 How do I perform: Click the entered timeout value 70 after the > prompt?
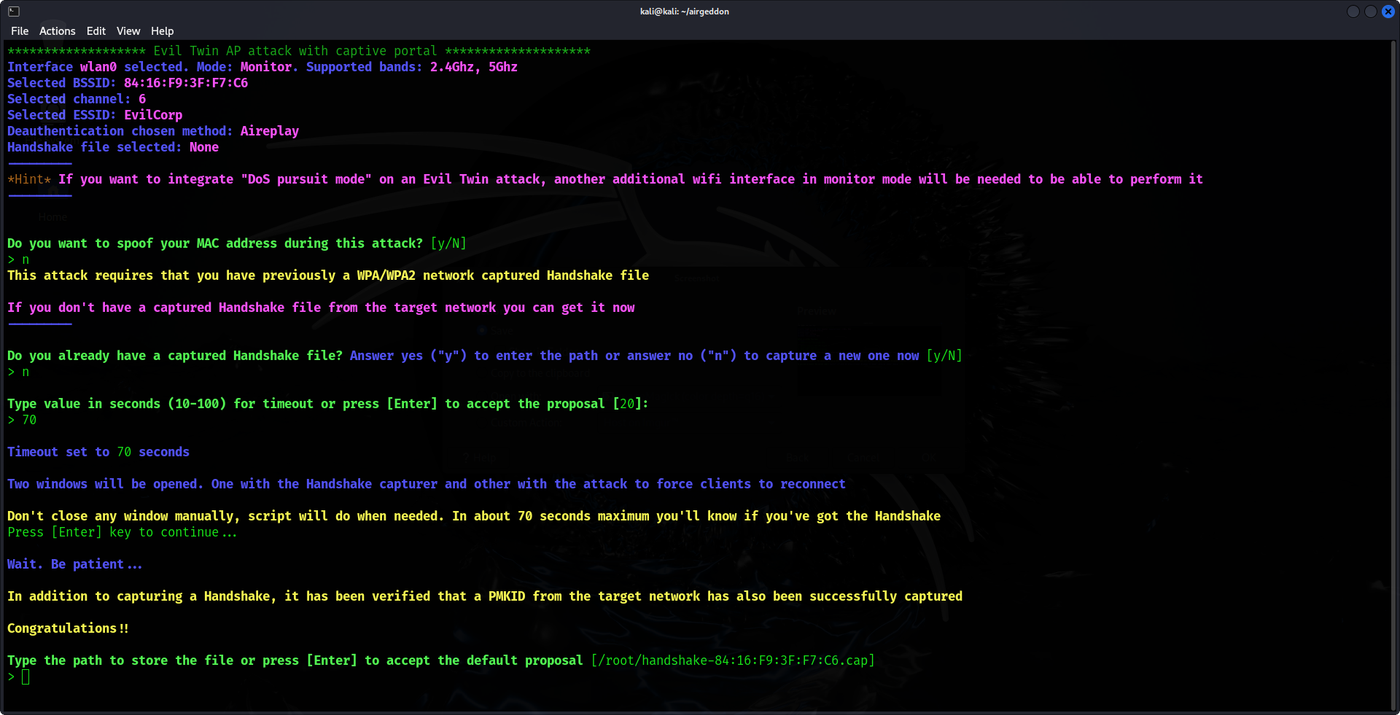pos(29,420)
